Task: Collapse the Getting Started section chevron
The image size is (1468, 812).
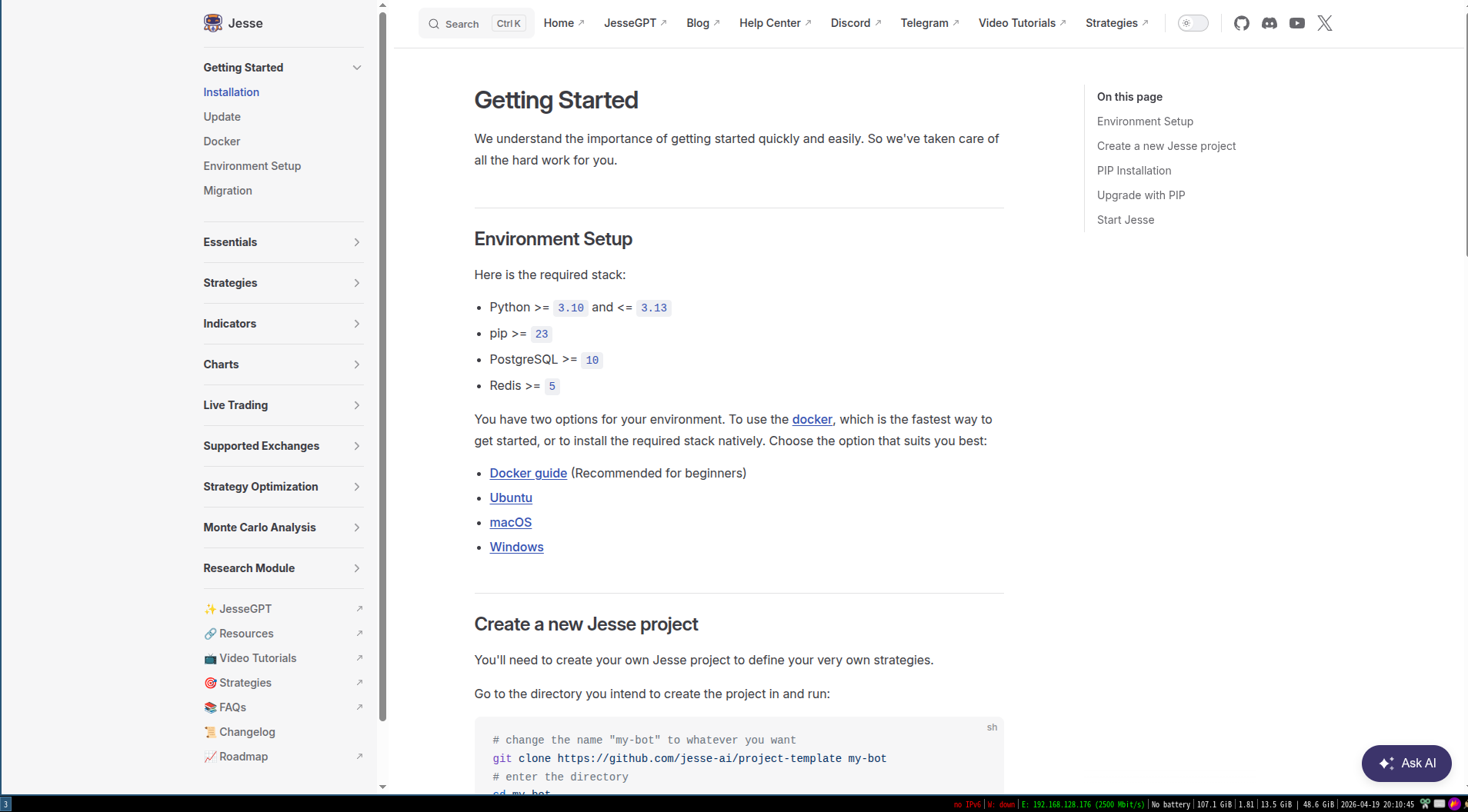Action: [357, 68]
